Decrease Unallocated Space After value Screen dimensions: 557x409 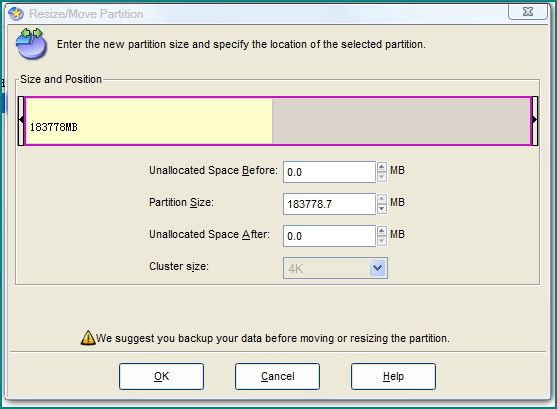[382, 241]
